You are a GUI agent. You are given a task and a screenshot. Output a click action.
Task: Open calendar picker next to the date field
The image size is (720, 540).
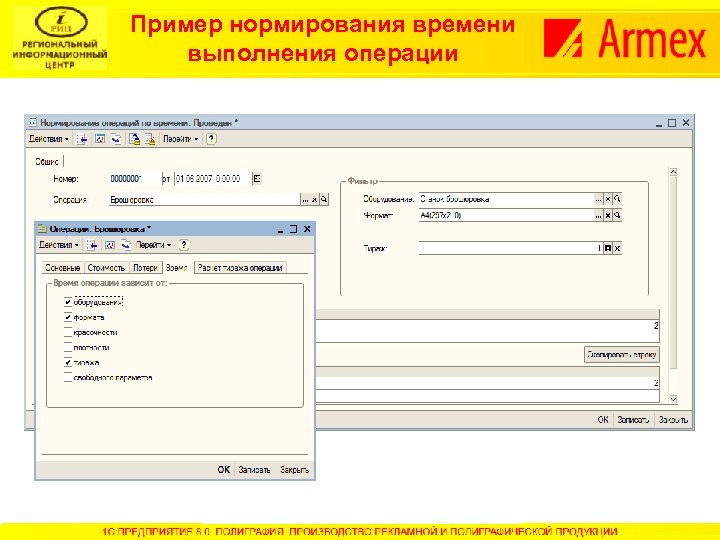[257, 179]
